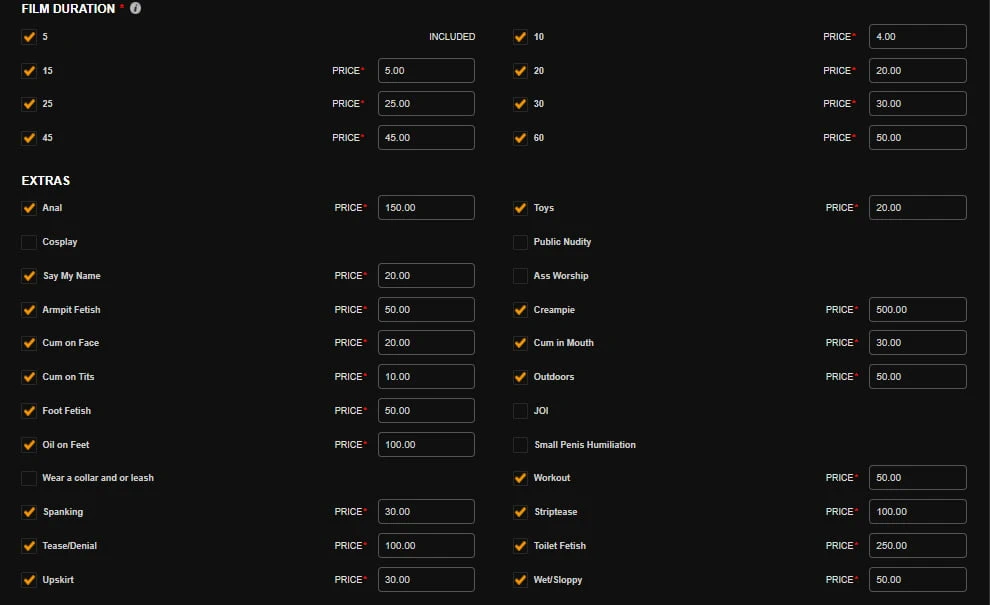Edit the Say My Name price field
The image size is (990, 605).
click(426, 276)
